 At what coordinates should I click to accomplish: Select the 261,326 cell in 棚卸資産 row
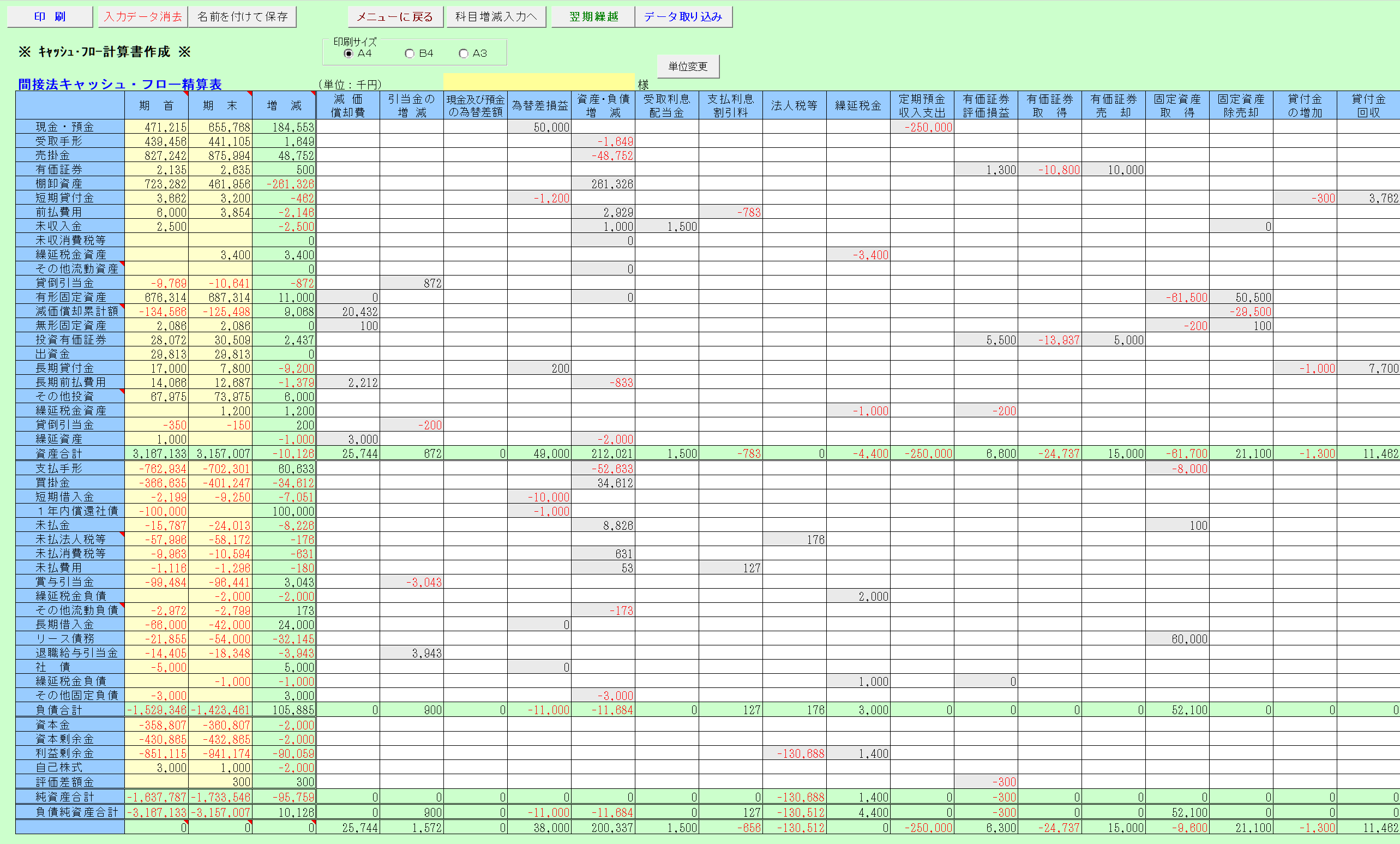pyautogui.click(x=603, y=183)
